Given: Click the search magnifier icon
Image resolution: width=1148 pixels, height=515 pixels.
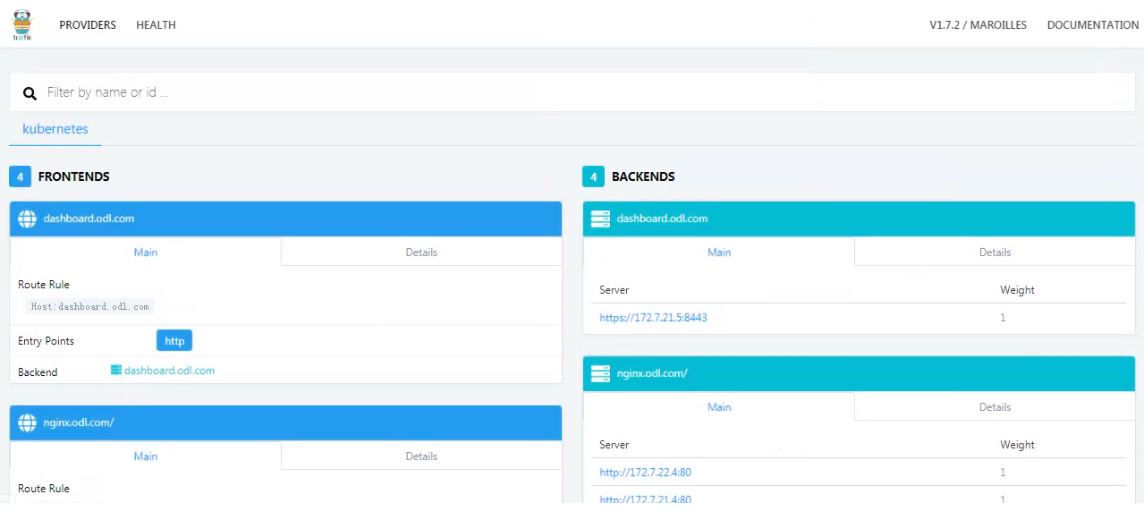Looking at the screenshot, I should coord(29,93).
